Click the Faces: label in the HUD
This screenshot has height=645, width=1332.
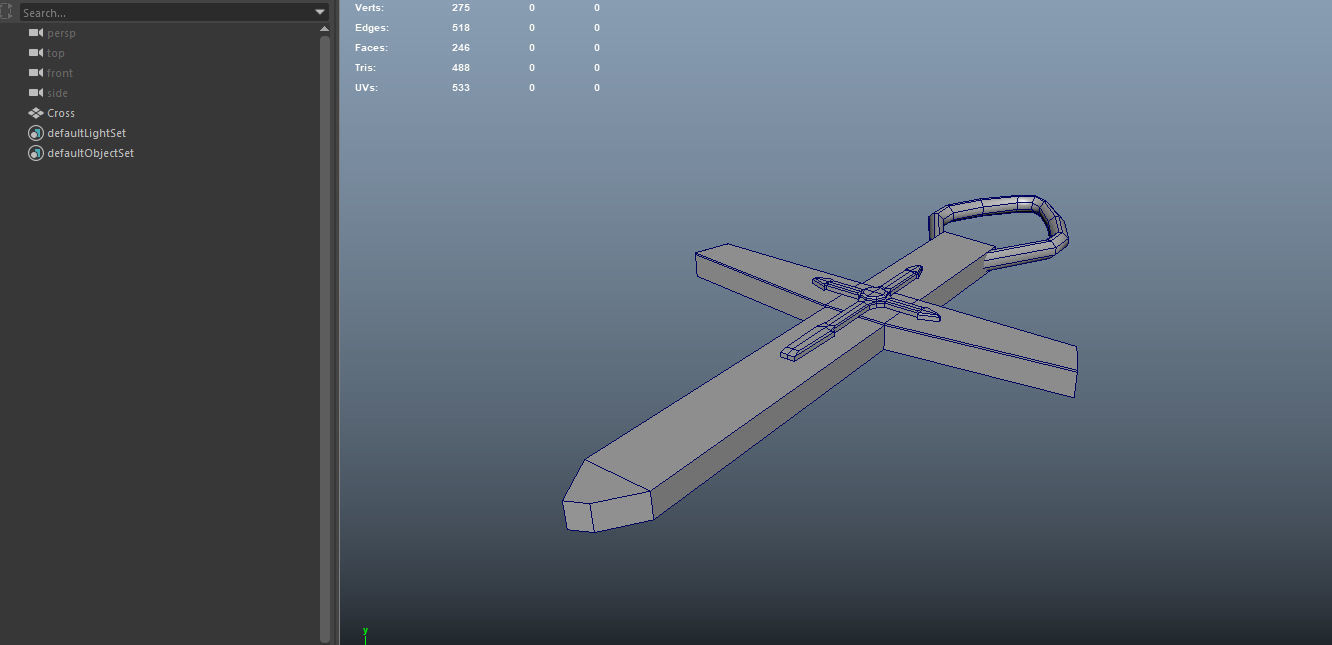(371, 48)
